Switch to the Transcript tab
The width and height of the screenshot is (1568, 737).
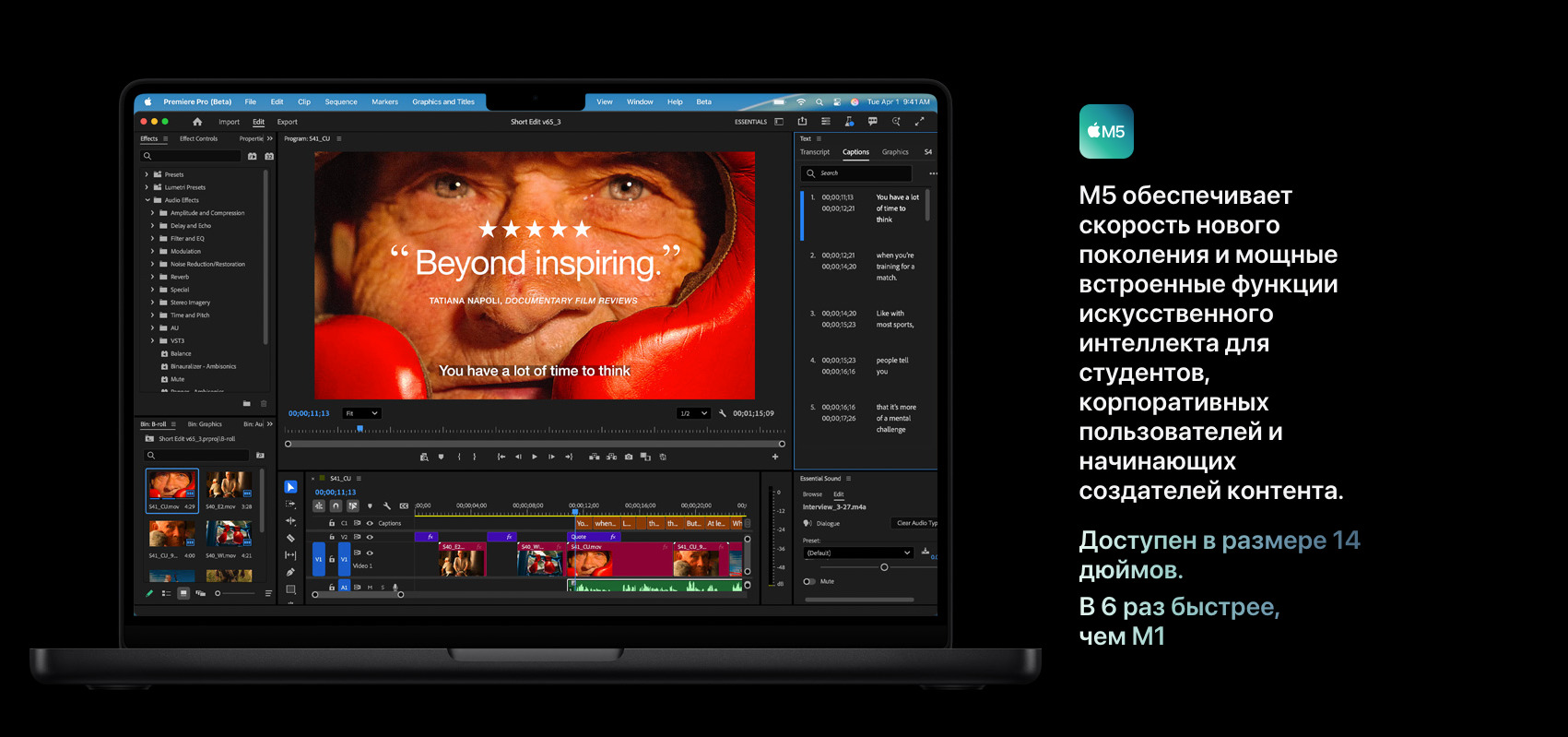(x=815, y=152)
